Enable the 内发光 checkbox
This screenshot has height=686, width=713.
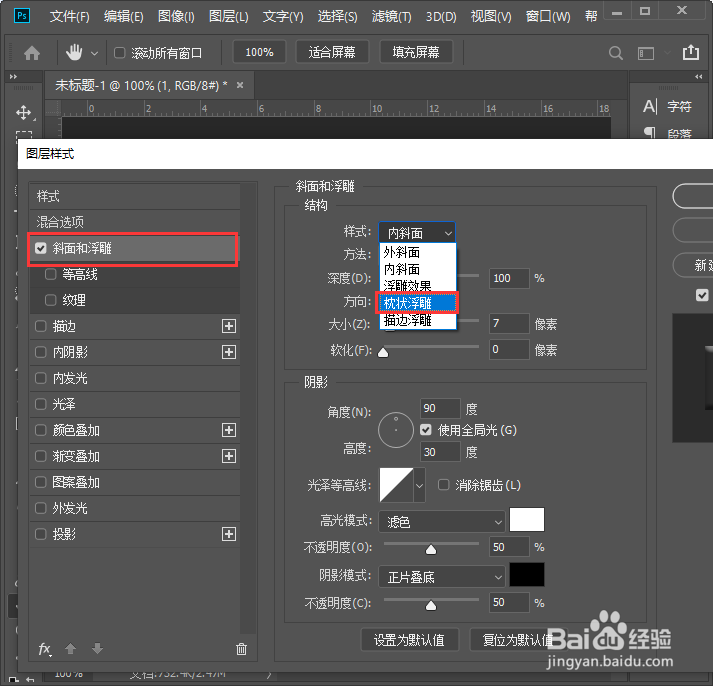tap(40, 378)
